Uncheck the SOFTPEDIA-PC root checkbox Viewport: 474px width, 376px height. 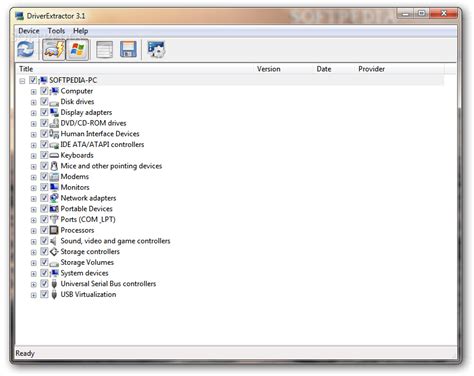point(33,80)
